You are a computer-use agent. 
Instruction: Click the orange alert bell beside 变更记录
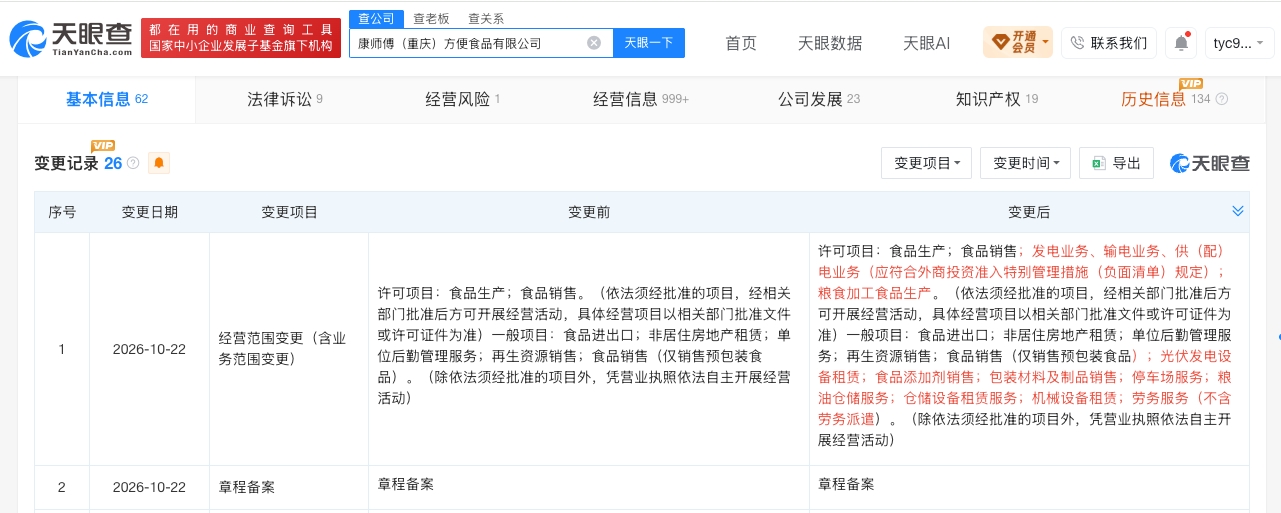[158, 163]
